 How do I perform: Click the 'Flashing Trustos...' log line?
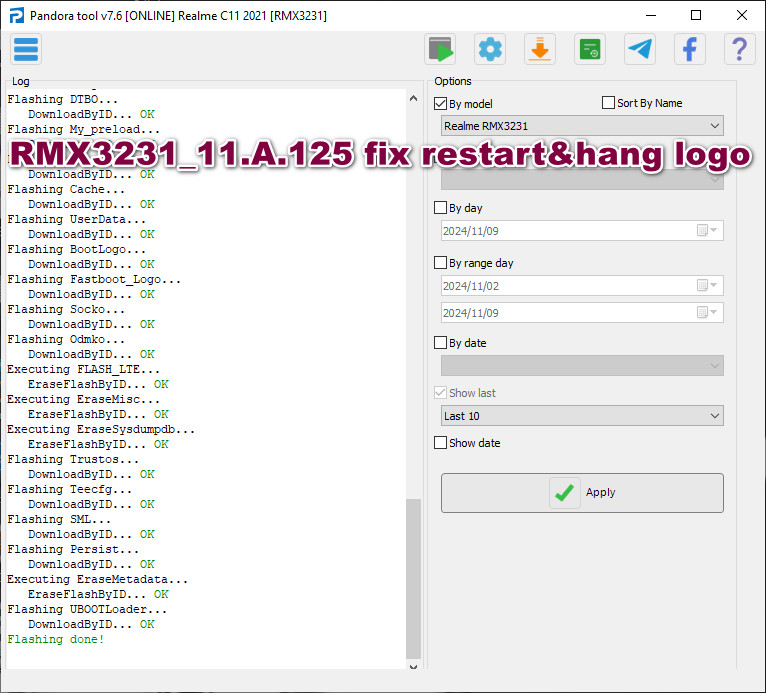tap(73, 460)
